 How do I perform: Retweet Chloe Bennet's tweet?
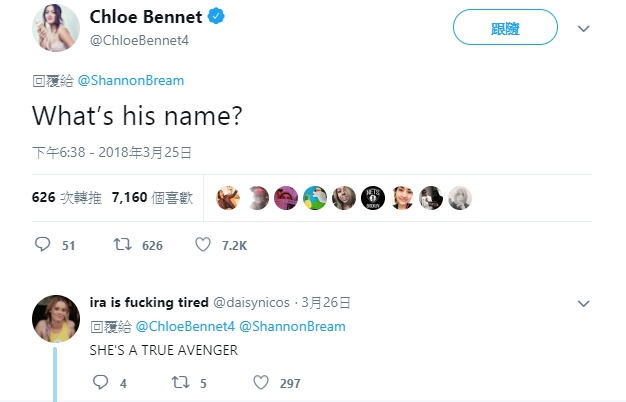(122, 244)
